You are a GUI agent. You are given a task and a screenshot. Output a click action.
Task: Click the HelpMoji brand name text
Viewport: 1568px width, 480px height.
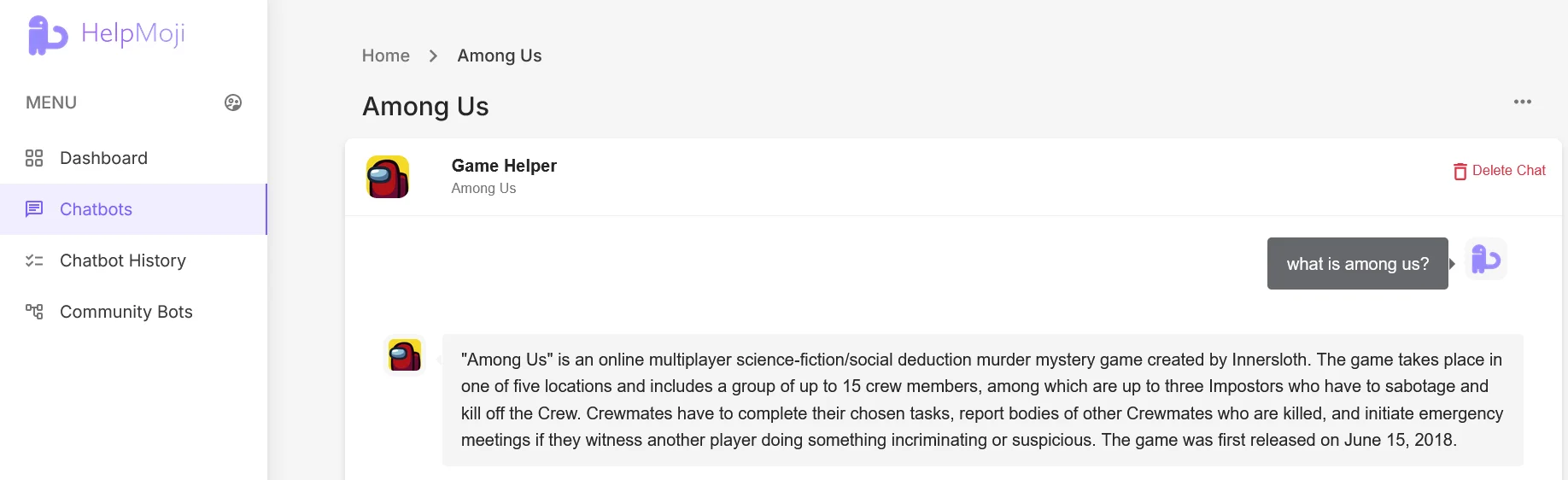(132, 34)
